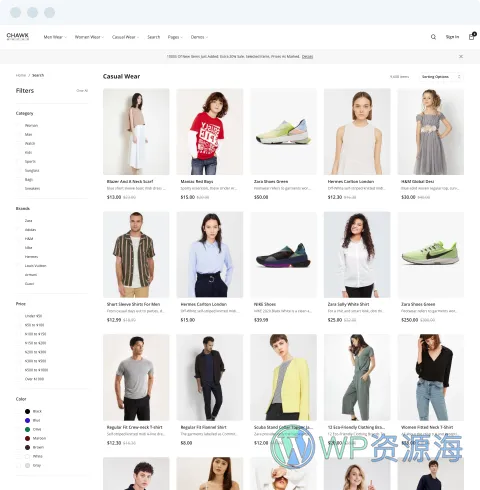Pick the Black color swatch
Viewport: 480px width, 490px height.
[x=27, y=411]
